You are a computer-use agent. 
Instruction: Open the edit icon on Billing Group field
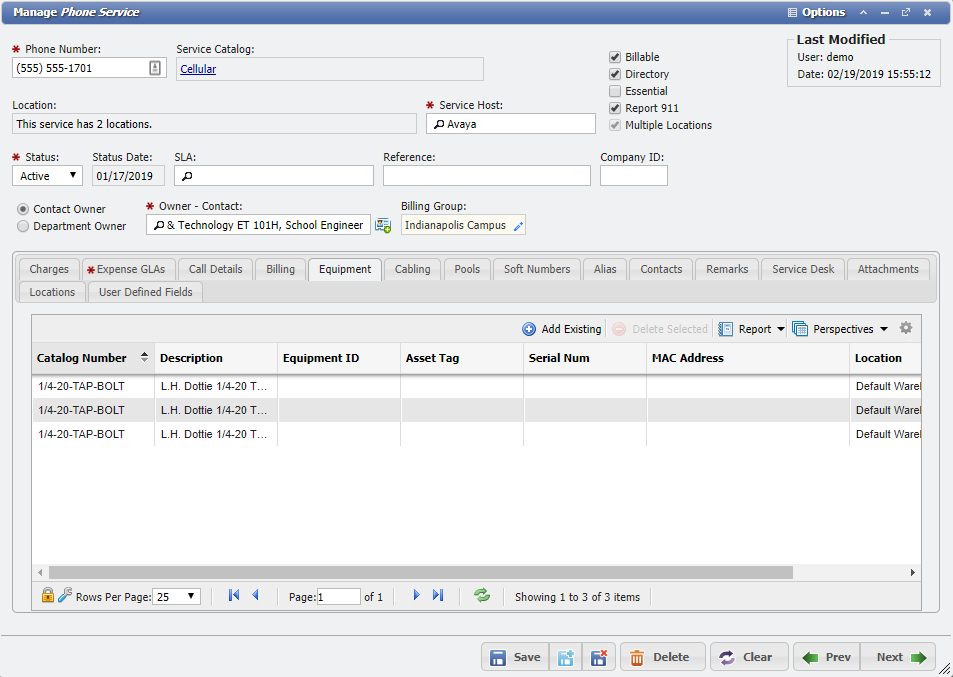pyautogui.click(x=518, y=225)
